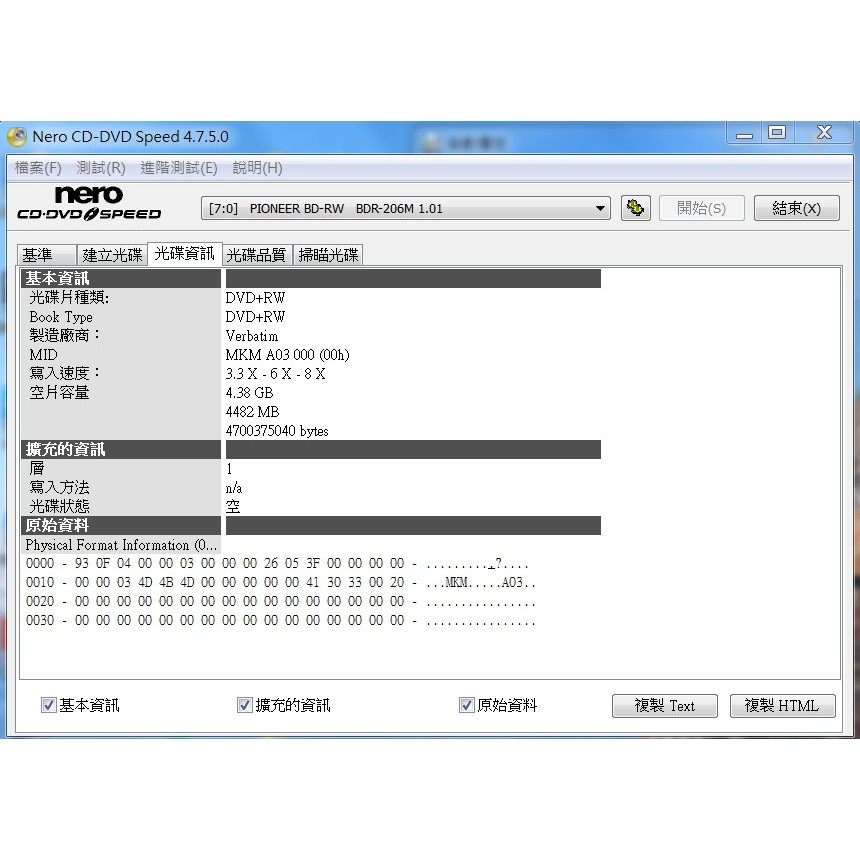Click the hex data row 0010
860x860 pixels.
click(280, 582)
